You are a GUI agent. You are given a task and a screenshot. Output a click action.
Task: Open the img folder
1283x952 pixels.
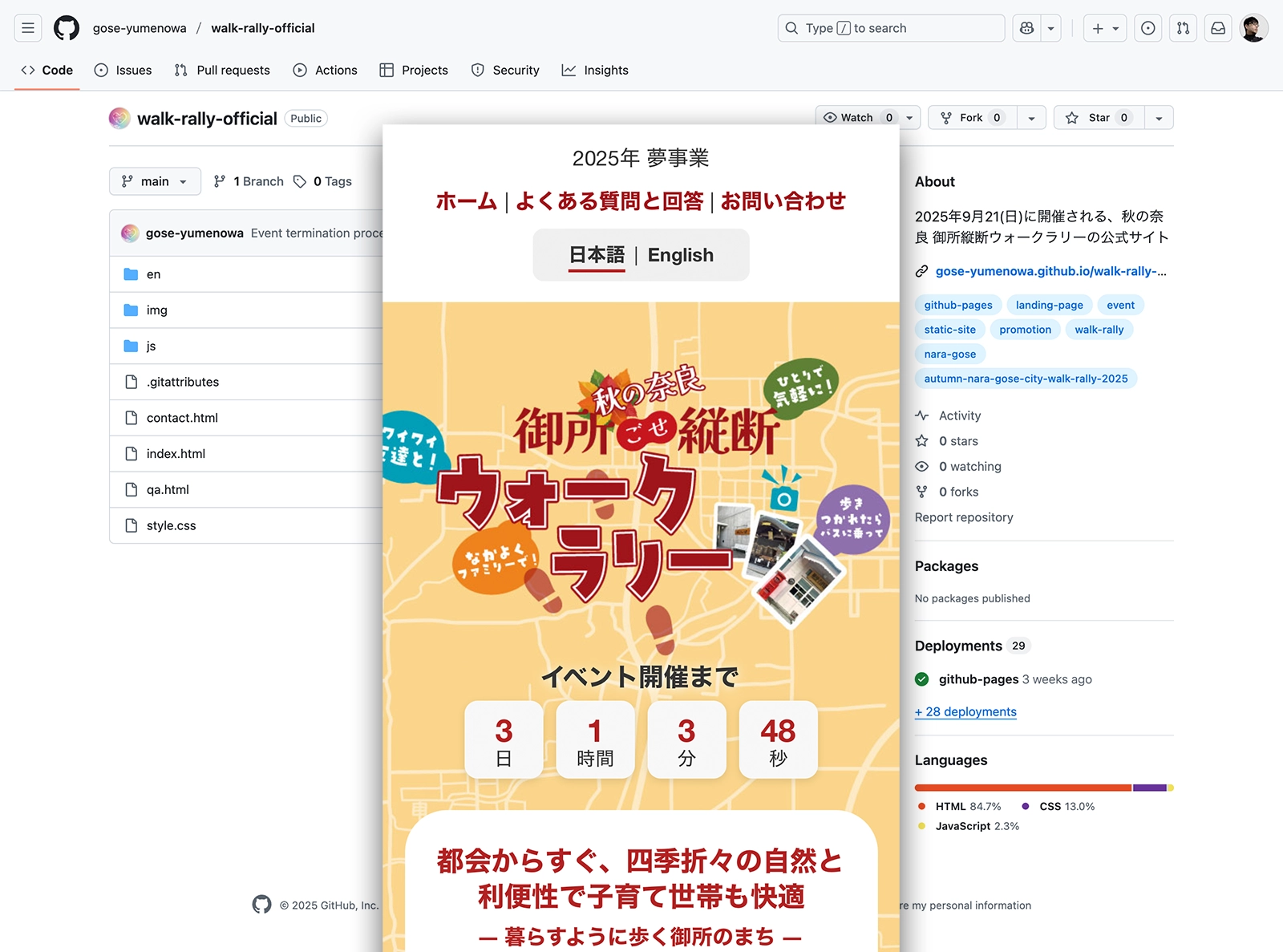click(157, 310)
